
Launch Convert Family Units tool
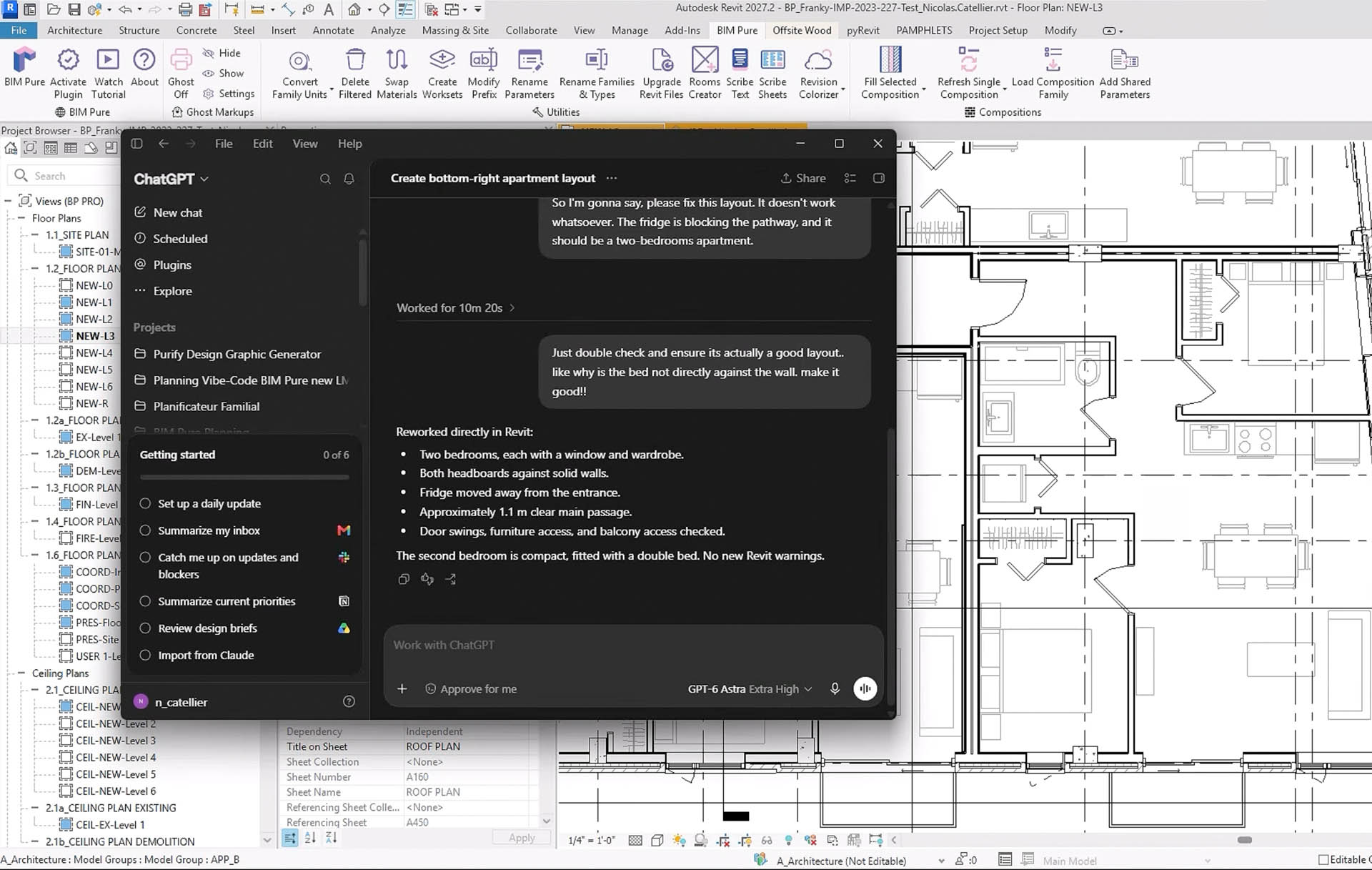[299, 73]
